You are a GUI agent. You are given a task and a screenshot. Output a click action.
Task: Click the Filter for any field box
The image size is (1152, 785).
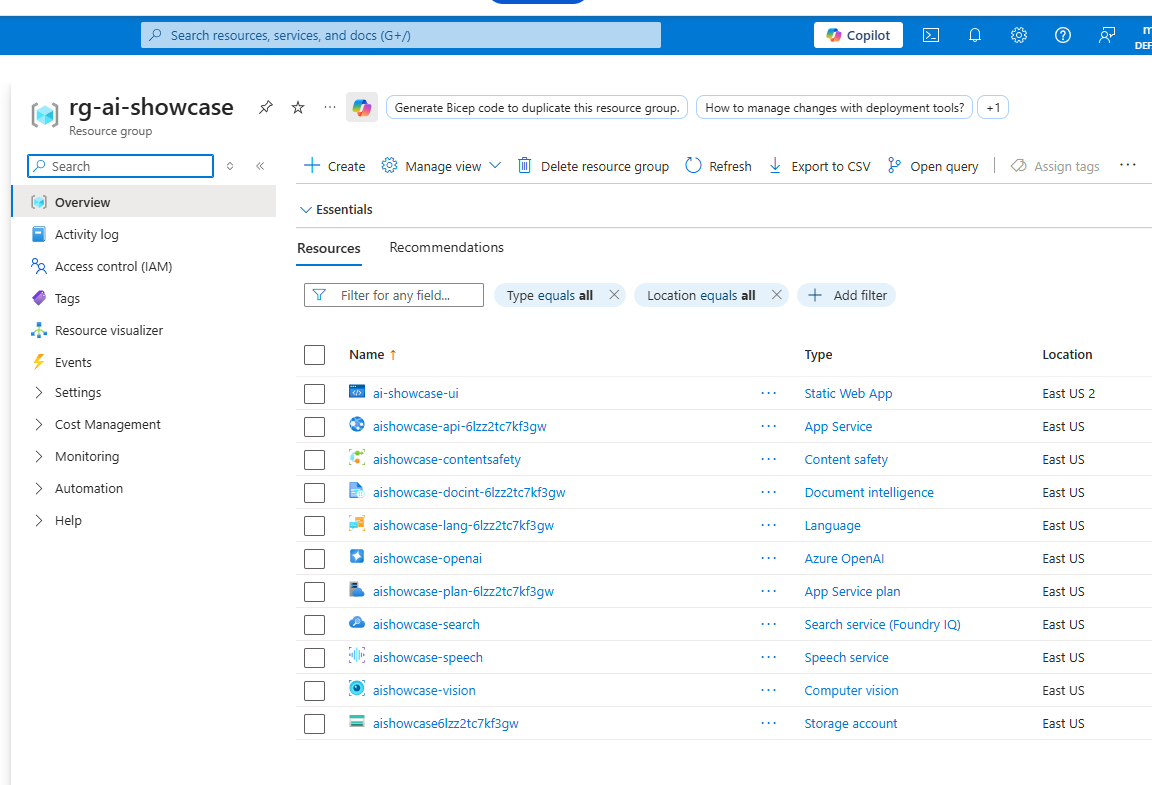pyautogui.click(x=394, y=295)
